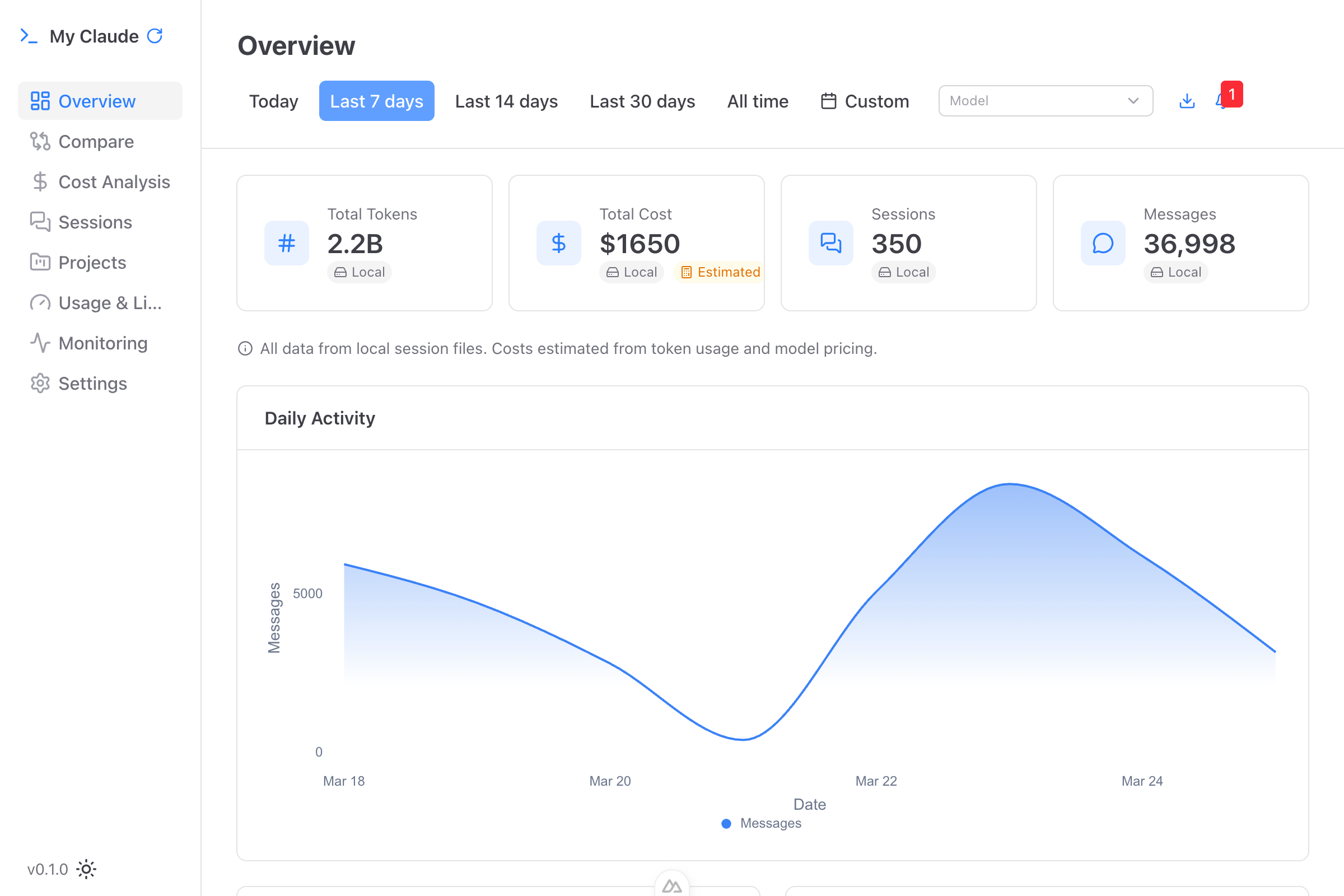This screenshot has height=896, width=1344.
Task: Select the Today range tab
Action: pyautogui.click(x=274, y=101)
